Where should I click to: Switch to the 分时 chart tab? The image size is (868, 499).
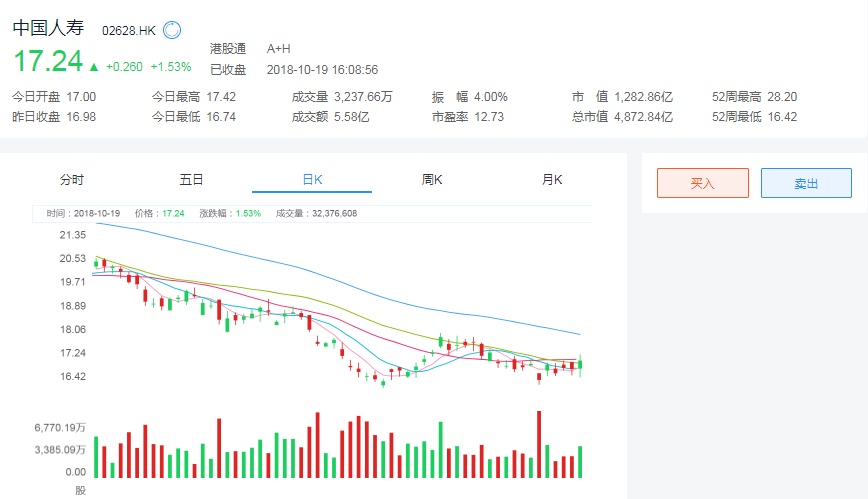click(x=72, y=180)
